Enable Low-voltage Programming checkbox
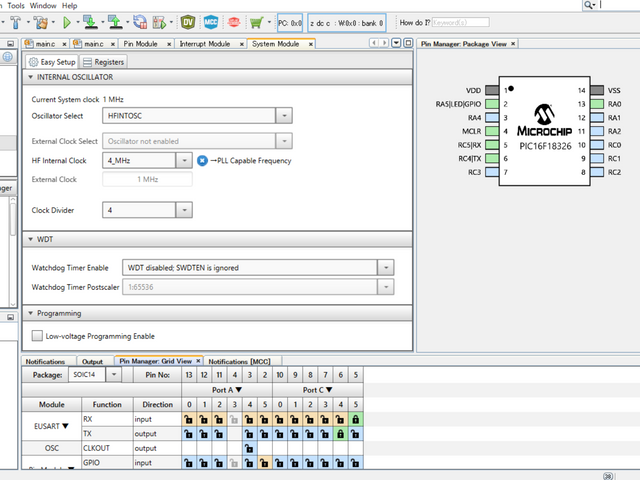640x480 pixels. pyautogui.click(x=38, y=336)
